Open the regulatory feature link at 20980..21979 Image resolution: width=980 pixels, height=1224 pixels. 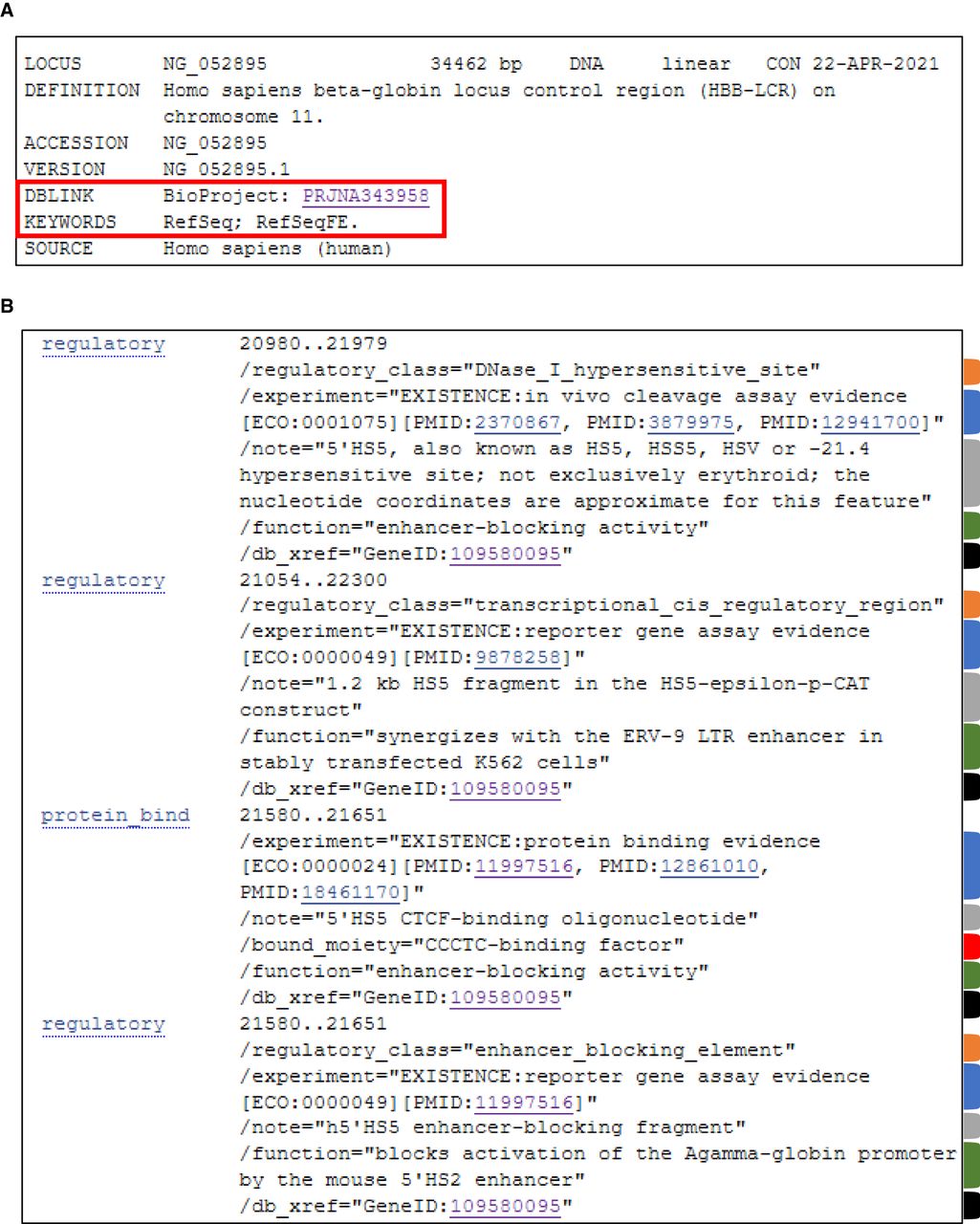[x=103, y=344]
